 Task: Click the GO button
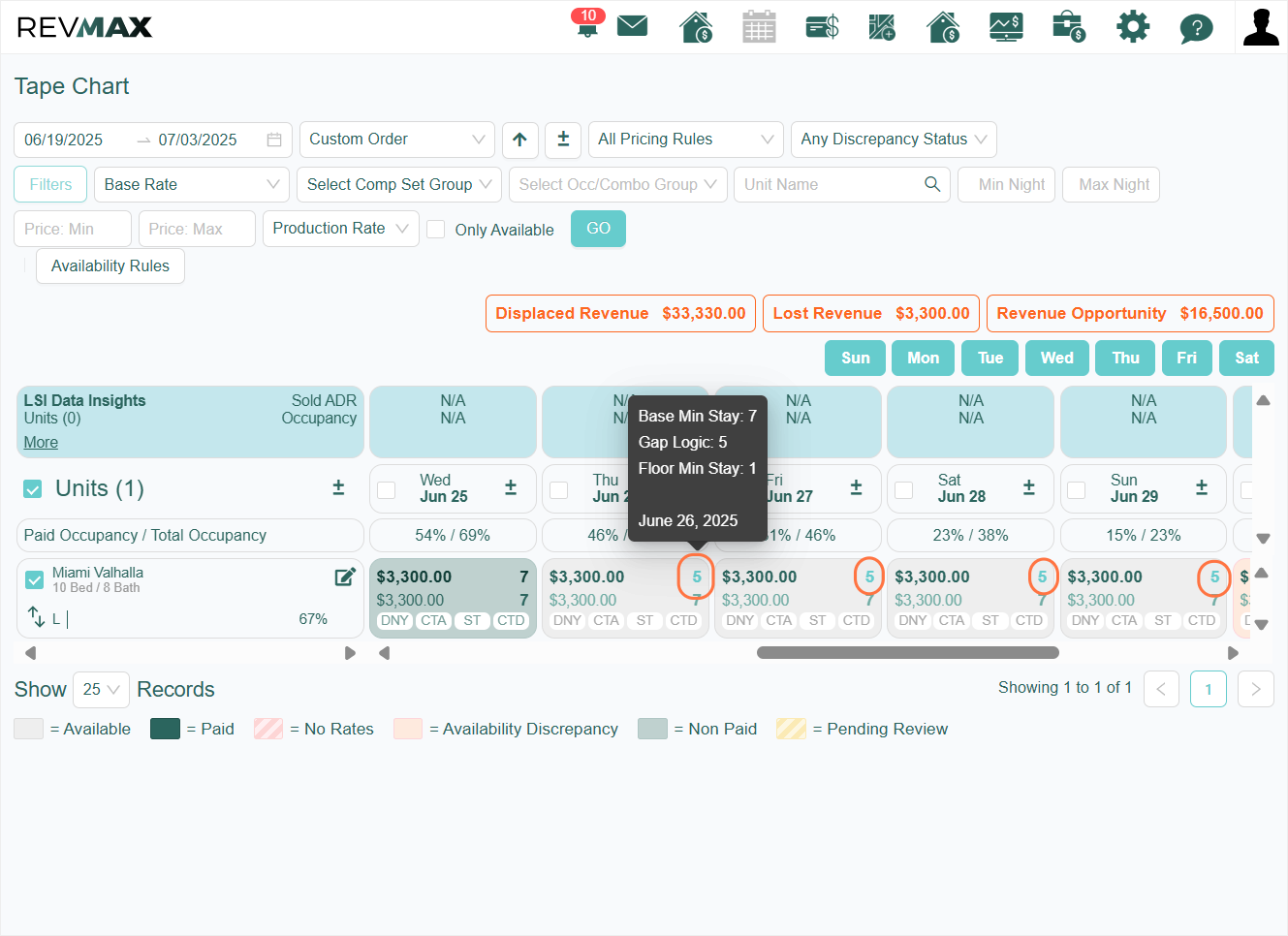(x=598, y=229)
